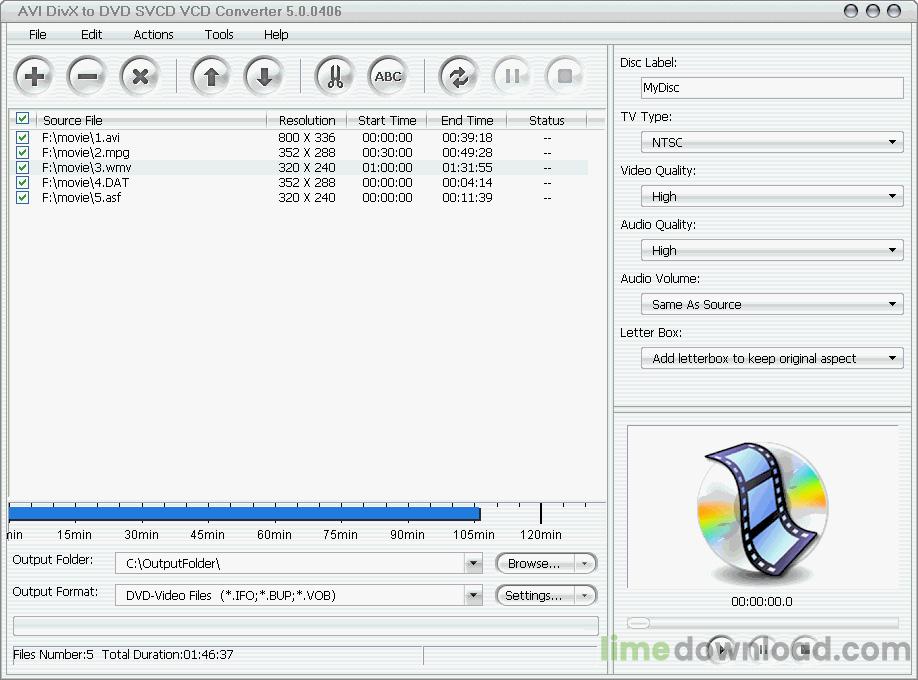
Task: Add a new source file with the plus icon
Action: 33,75
